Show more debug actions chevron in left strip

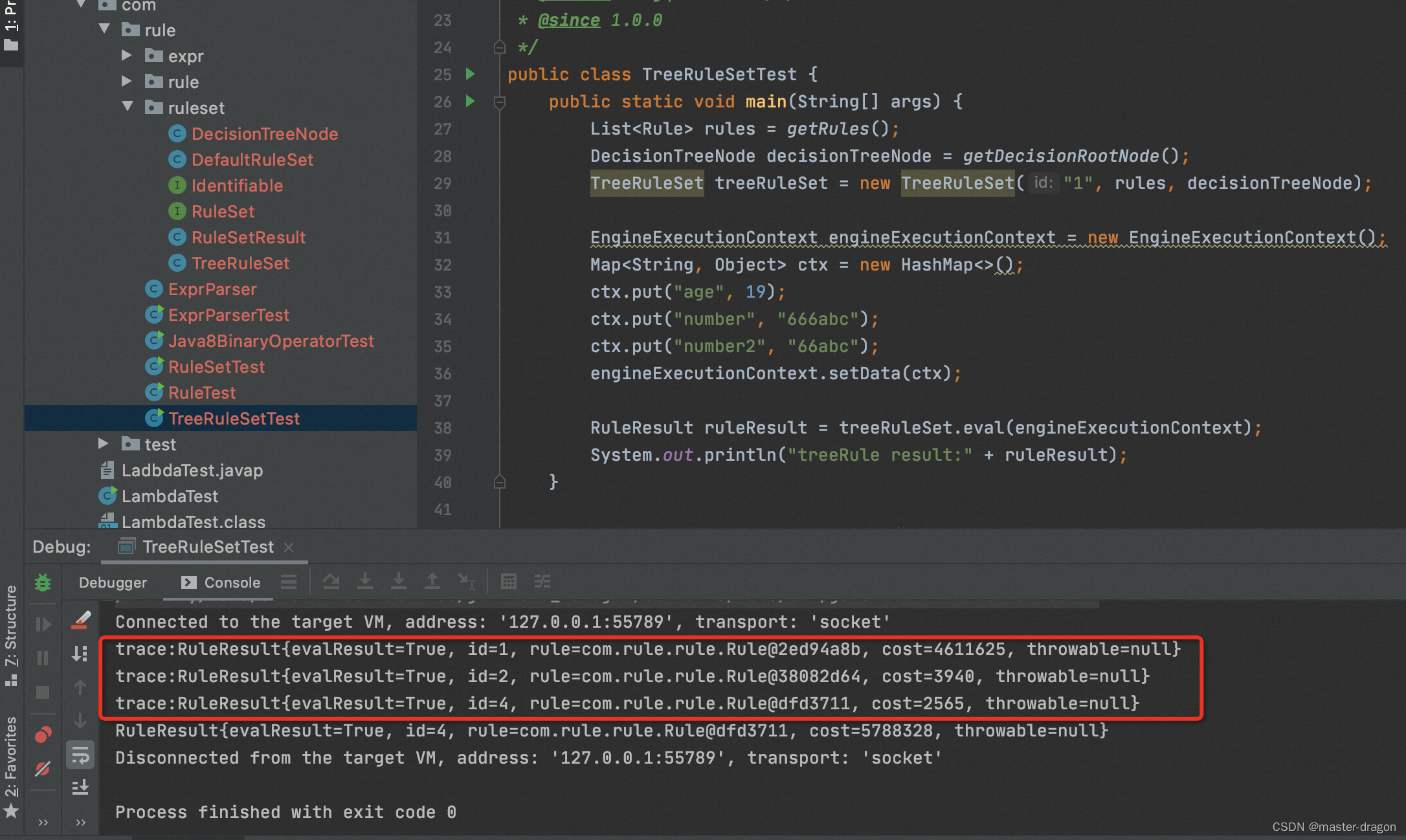(43, 823)
